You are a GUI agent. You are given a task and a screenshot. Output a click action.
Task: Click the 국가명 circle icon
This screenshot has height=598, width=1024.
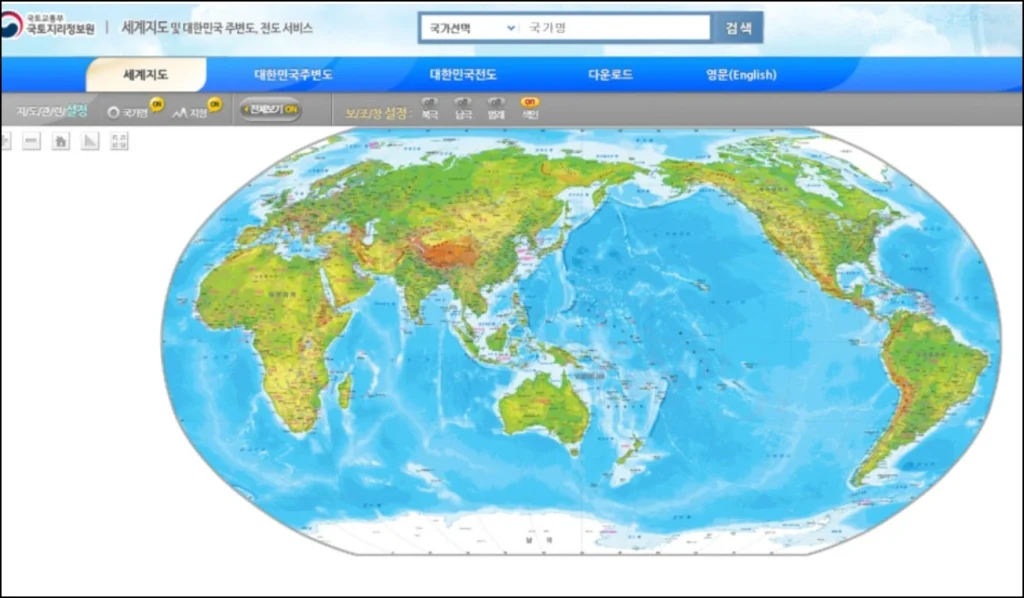point(113,113)
